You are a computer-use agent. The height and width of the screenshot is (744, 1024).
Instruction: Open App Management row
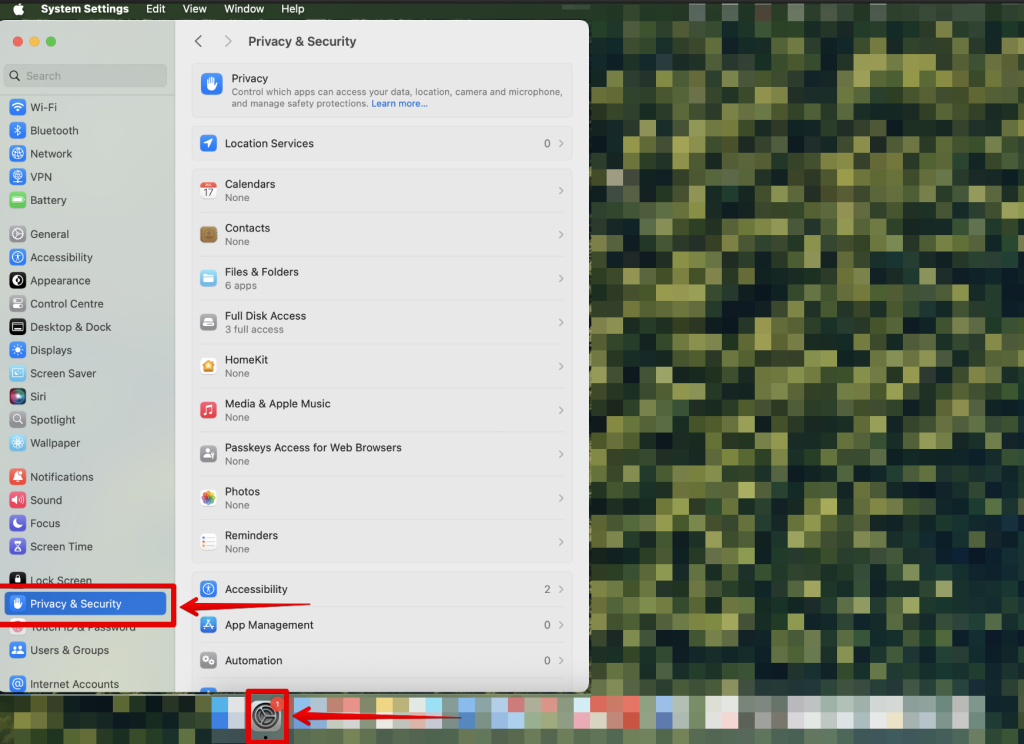382,625
